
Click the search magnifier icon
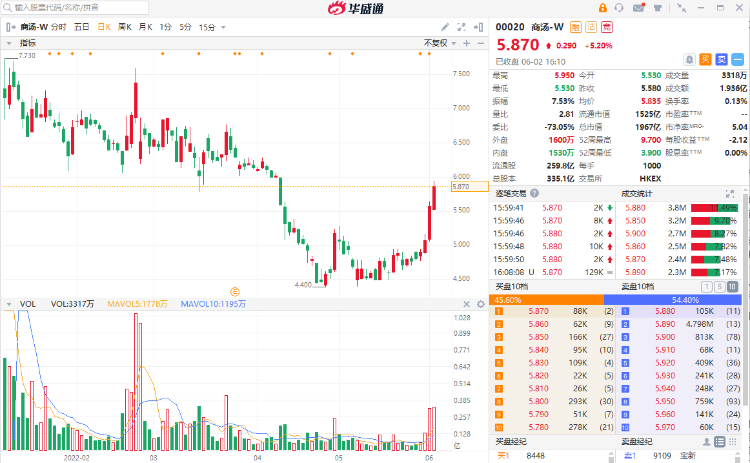coord(7,8)
